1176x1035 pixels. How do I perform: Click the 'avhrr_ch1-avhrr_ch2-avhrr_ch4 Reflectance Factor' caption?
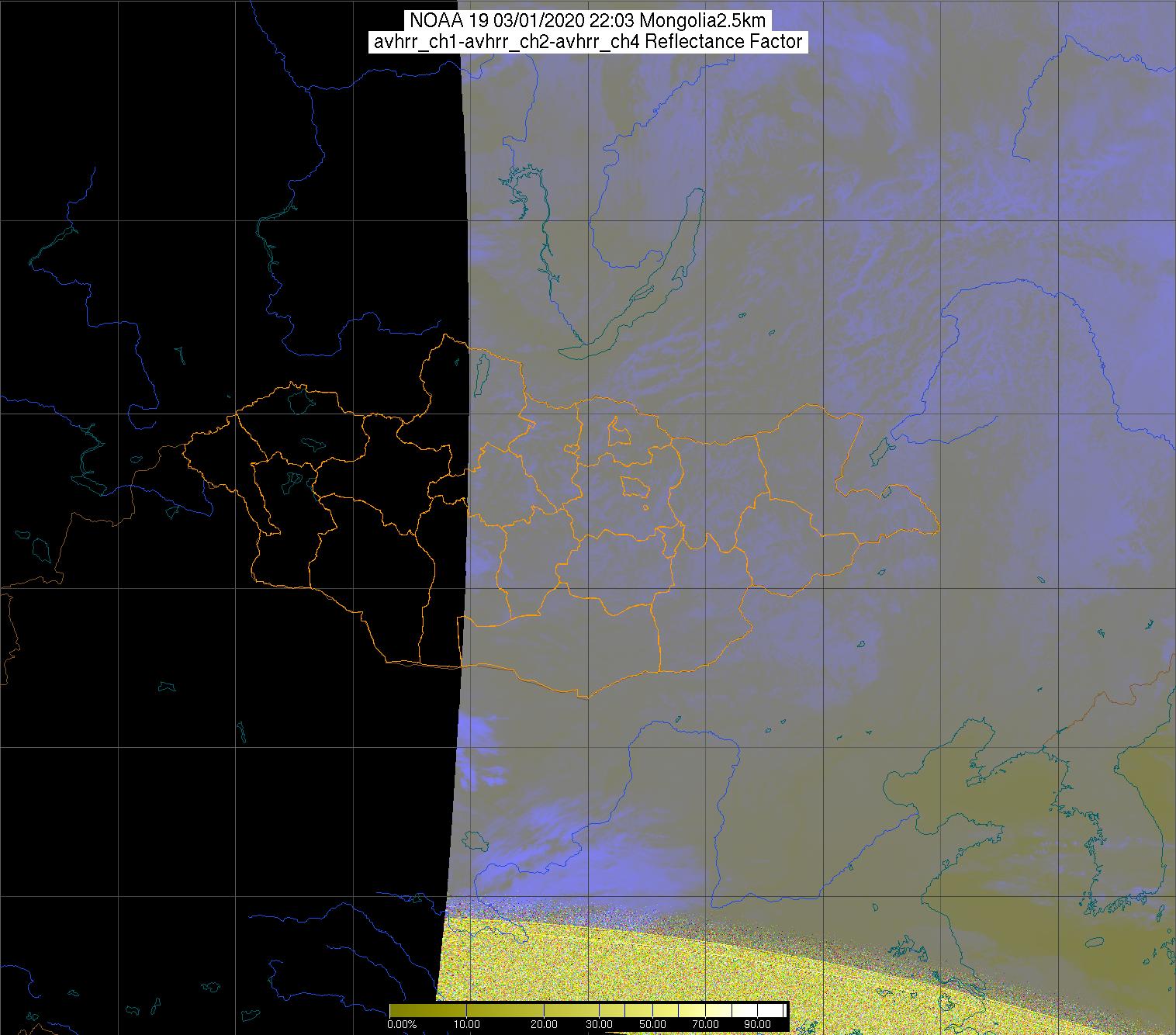(588, 42)
